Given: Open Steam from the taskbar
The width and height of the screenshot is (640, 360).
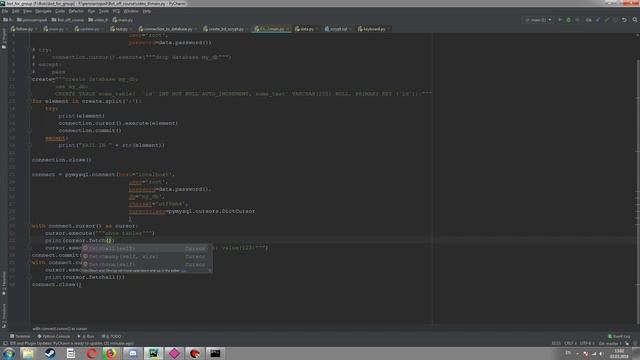Looking at the screenshot, I should pyautogui.click(x=50, y=353).
